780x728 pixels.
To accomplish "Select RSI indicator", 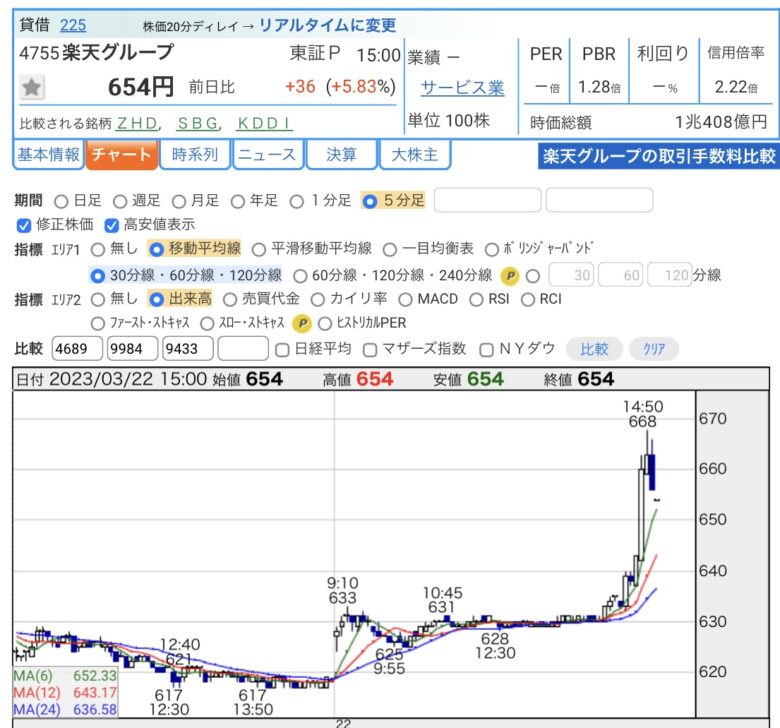I will (x=477, y=300).
